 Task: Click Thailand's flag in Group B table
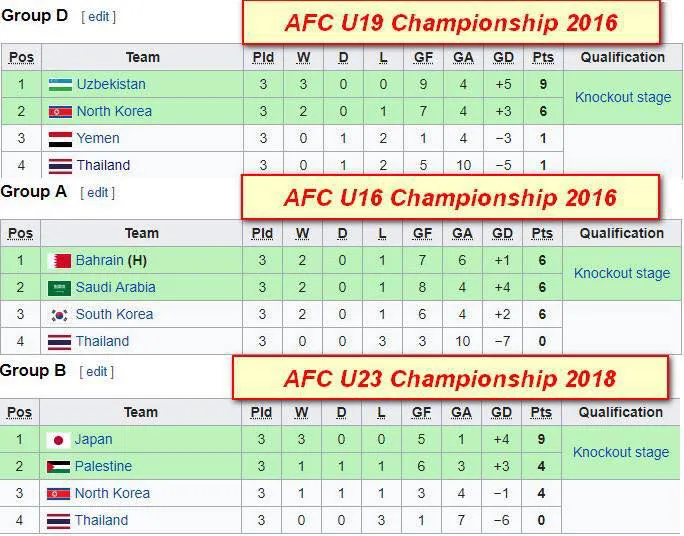(x=57, y=521)
